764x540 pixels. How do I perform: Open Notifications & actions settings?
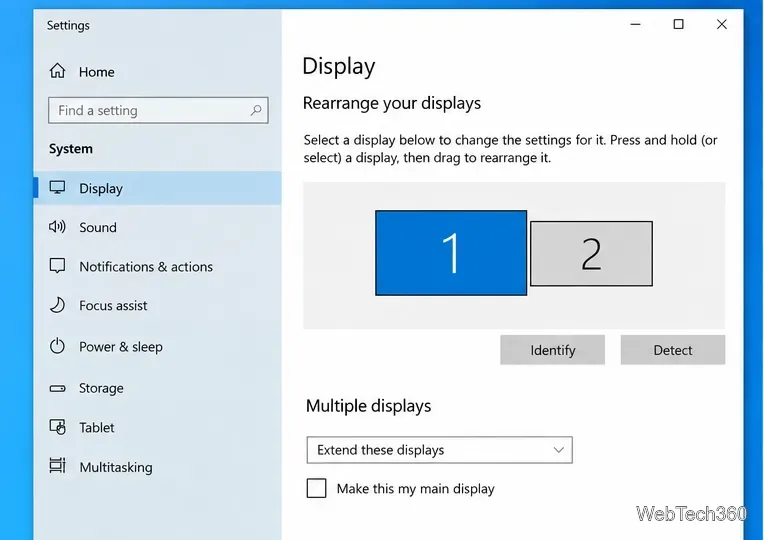(157, 267)
